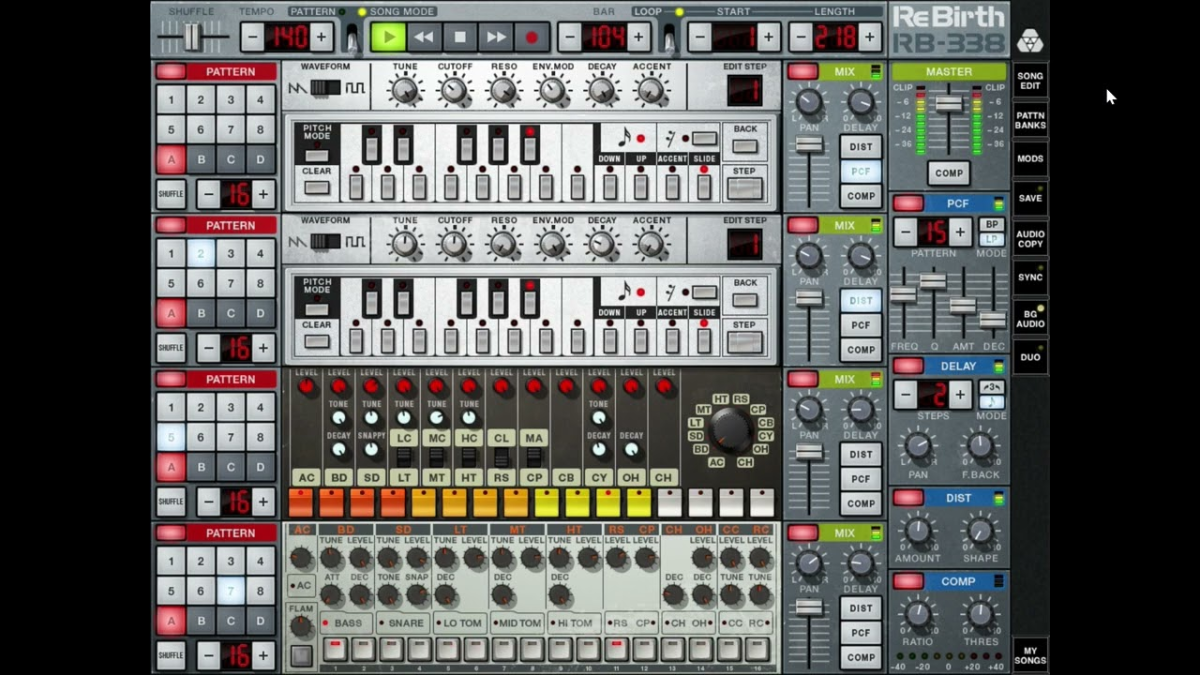Select LP mode in the PCF section
The width and height of the screenshot is (1200, 675).
(991, 239)
